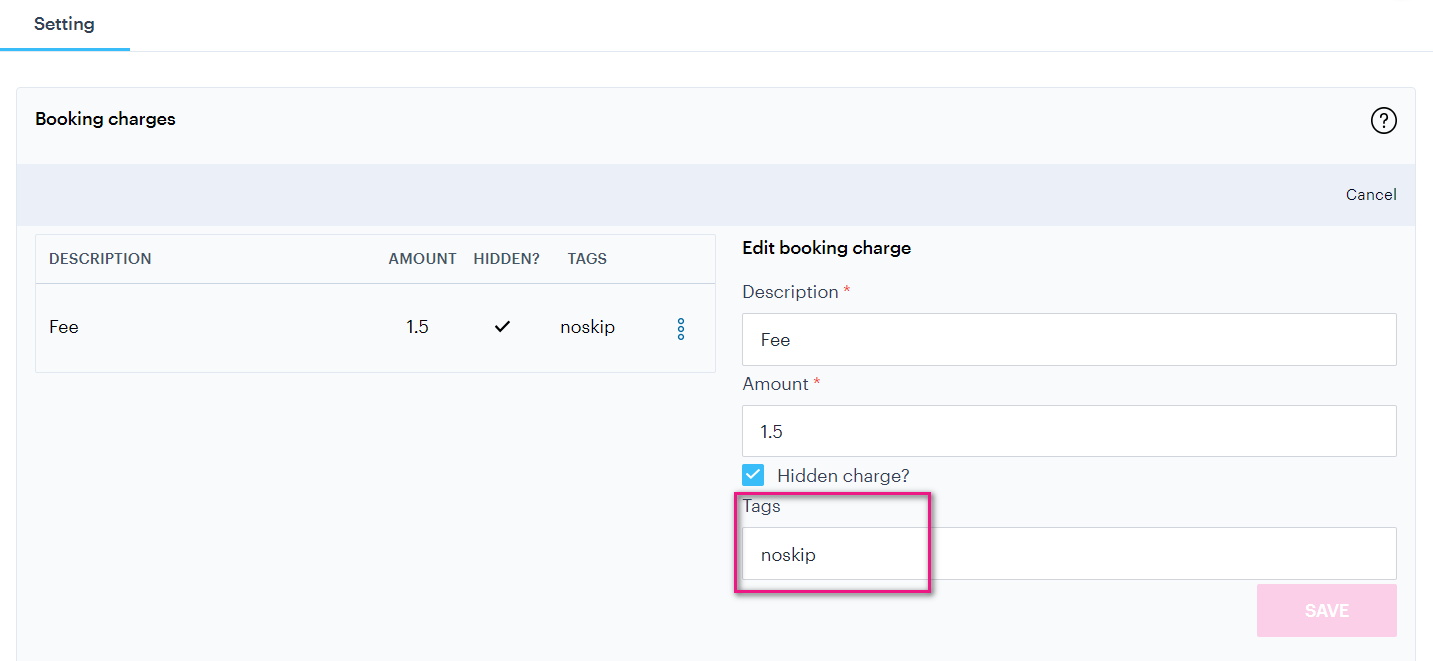
Task: Click the HIDDEN? column header
Action: tap(506, 259)
